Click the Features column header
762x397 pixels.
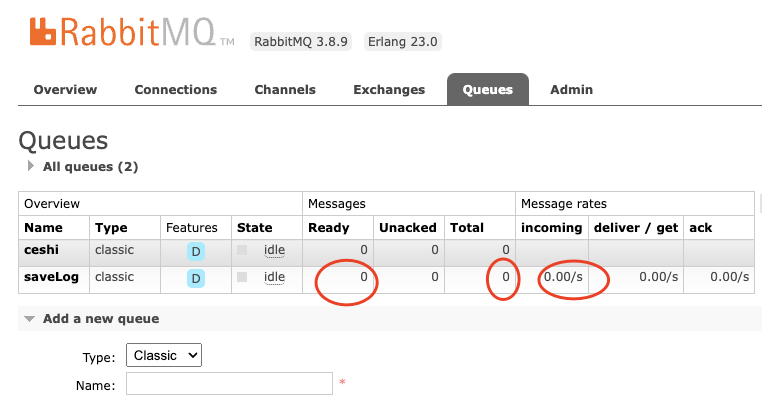click(x=191, y=228)
